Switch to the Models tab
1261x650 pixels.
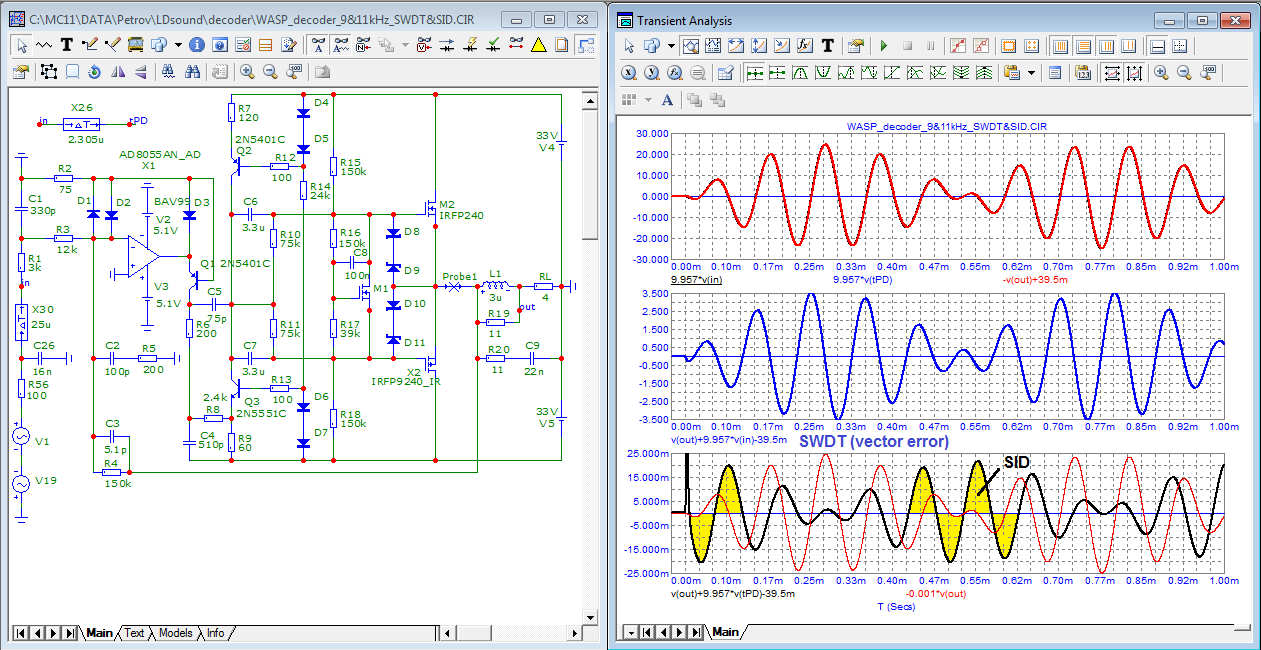[175, 633]
